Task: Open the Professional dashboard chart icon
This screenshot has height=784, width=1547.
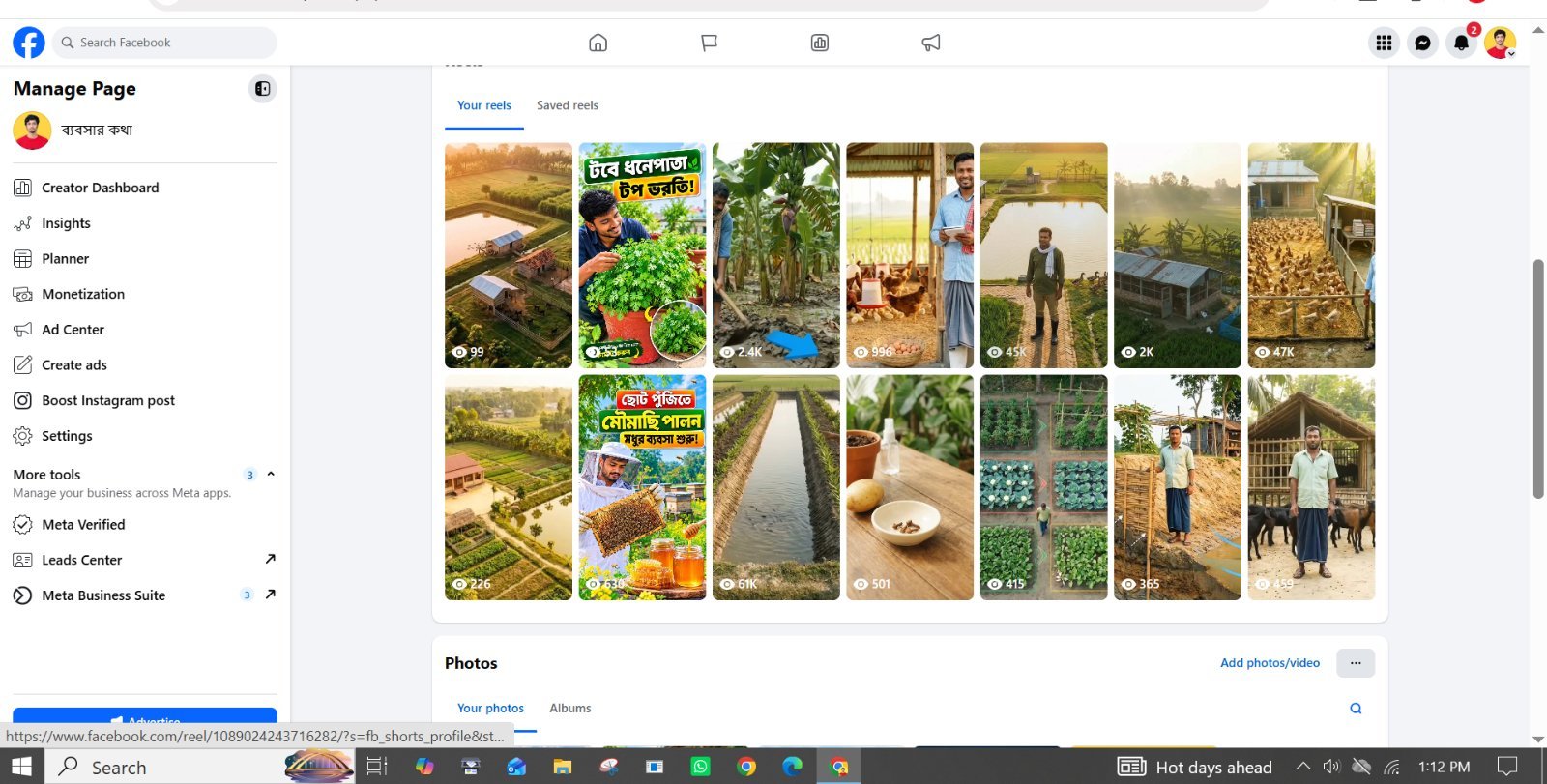Action: coord(820,43)
